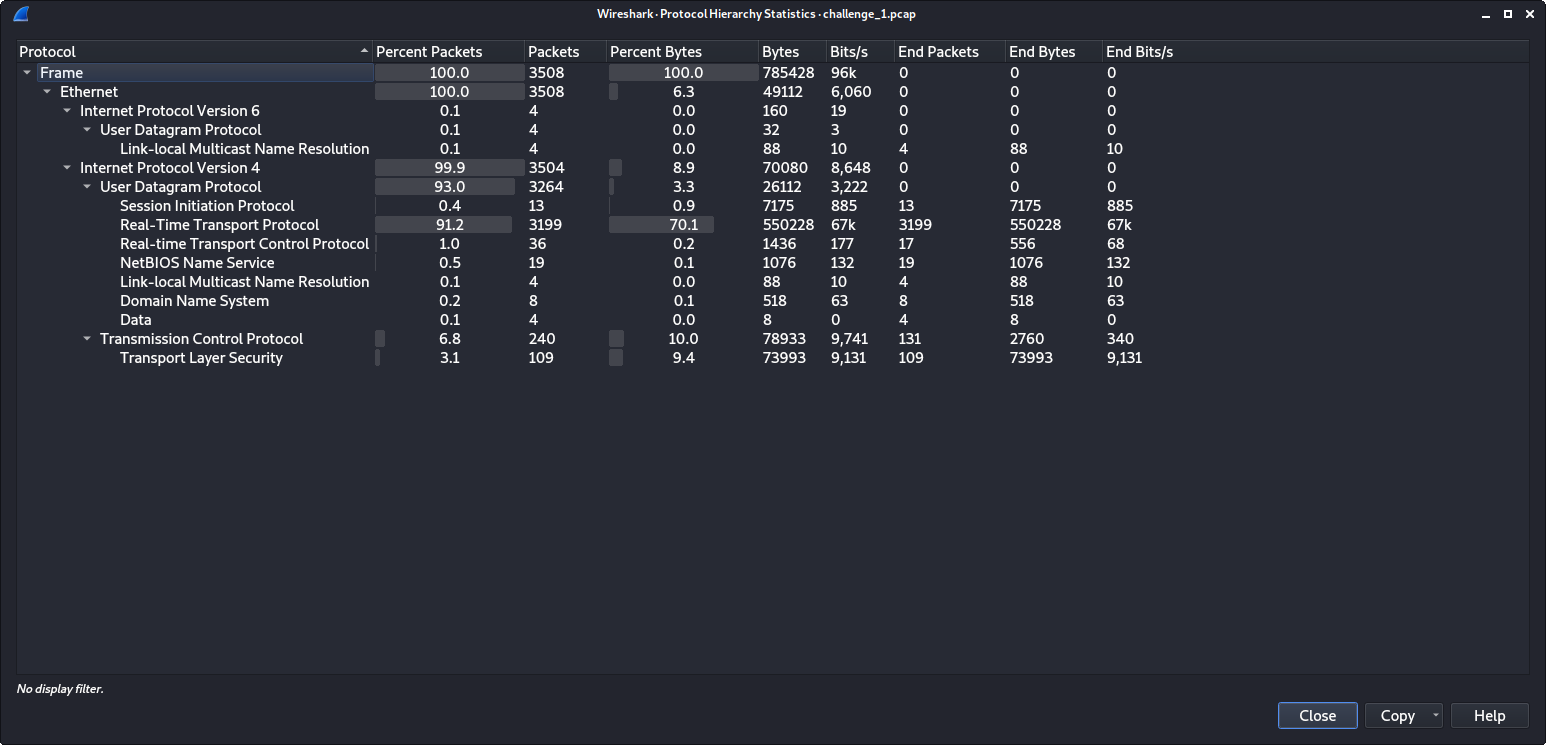1546x745 pixels.
Task: Click SIP's 7175 bytes value
Action: 778,206
